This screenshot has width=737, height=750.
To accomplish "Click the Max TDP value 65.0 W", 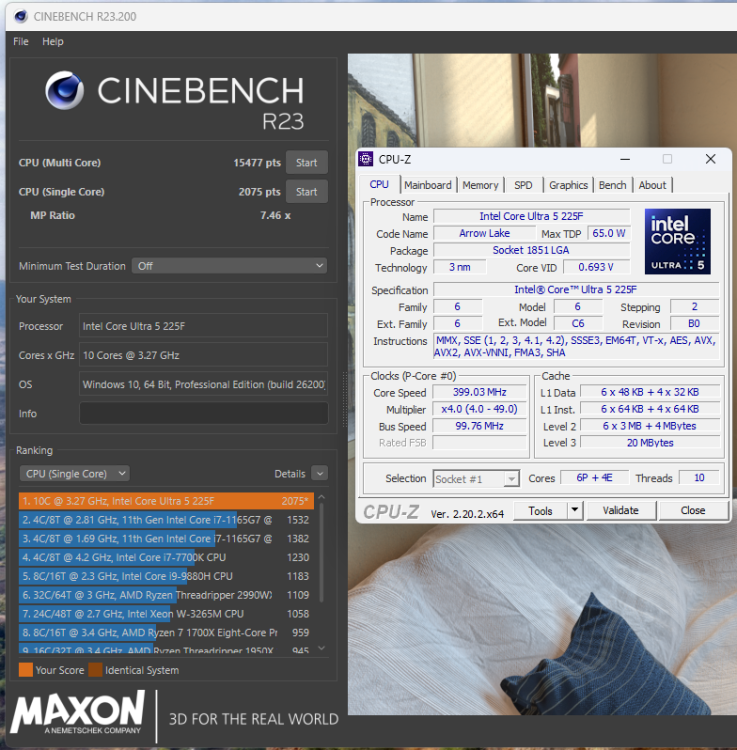I will (609, 233).
